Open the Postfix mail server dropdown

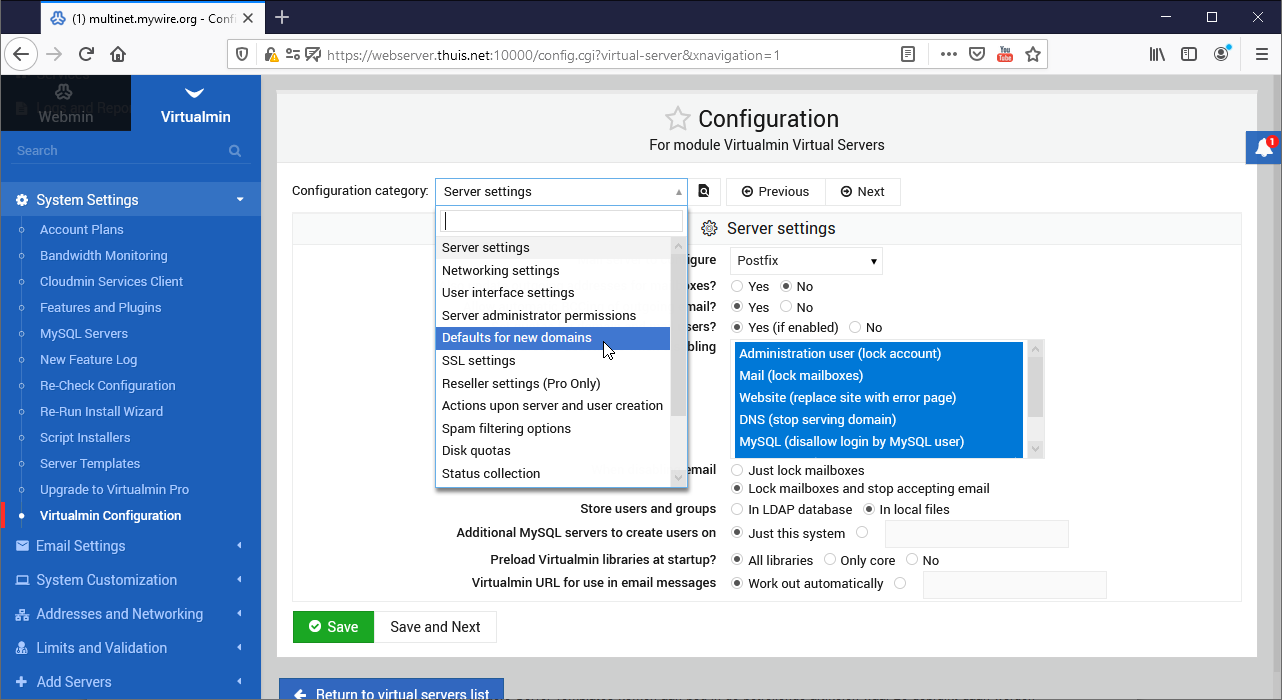click(806, 261)
